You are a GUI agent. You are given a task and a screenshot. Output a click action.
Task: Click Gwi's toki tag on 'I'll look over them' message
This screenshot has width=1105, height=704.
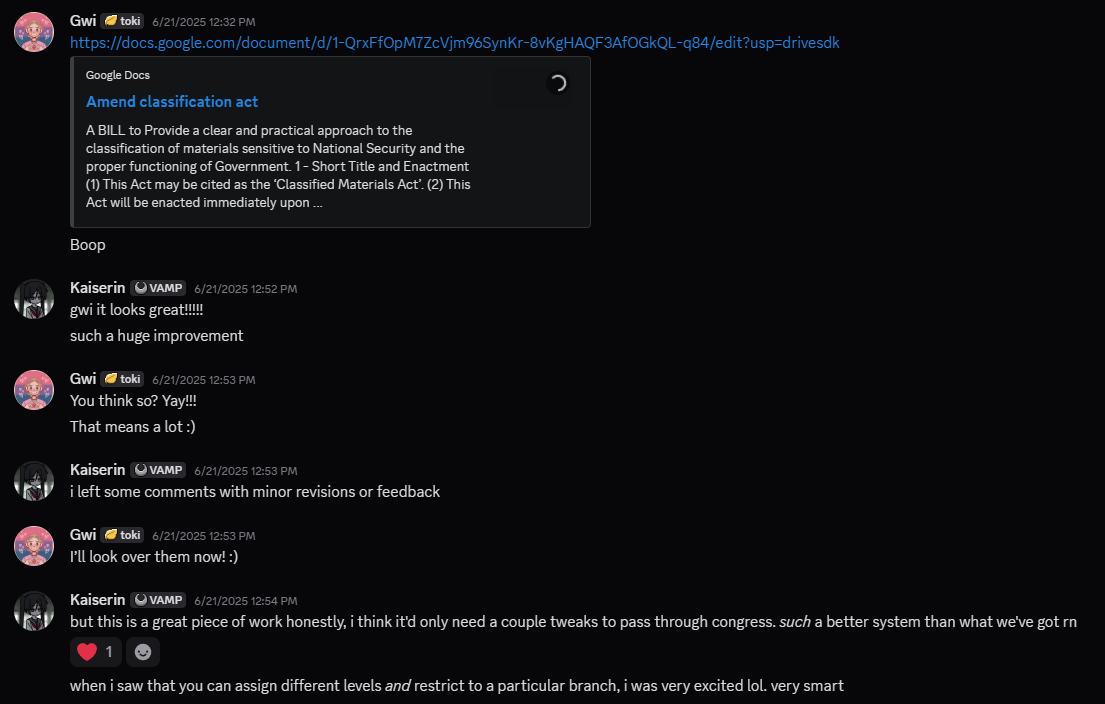pos(122,535)
